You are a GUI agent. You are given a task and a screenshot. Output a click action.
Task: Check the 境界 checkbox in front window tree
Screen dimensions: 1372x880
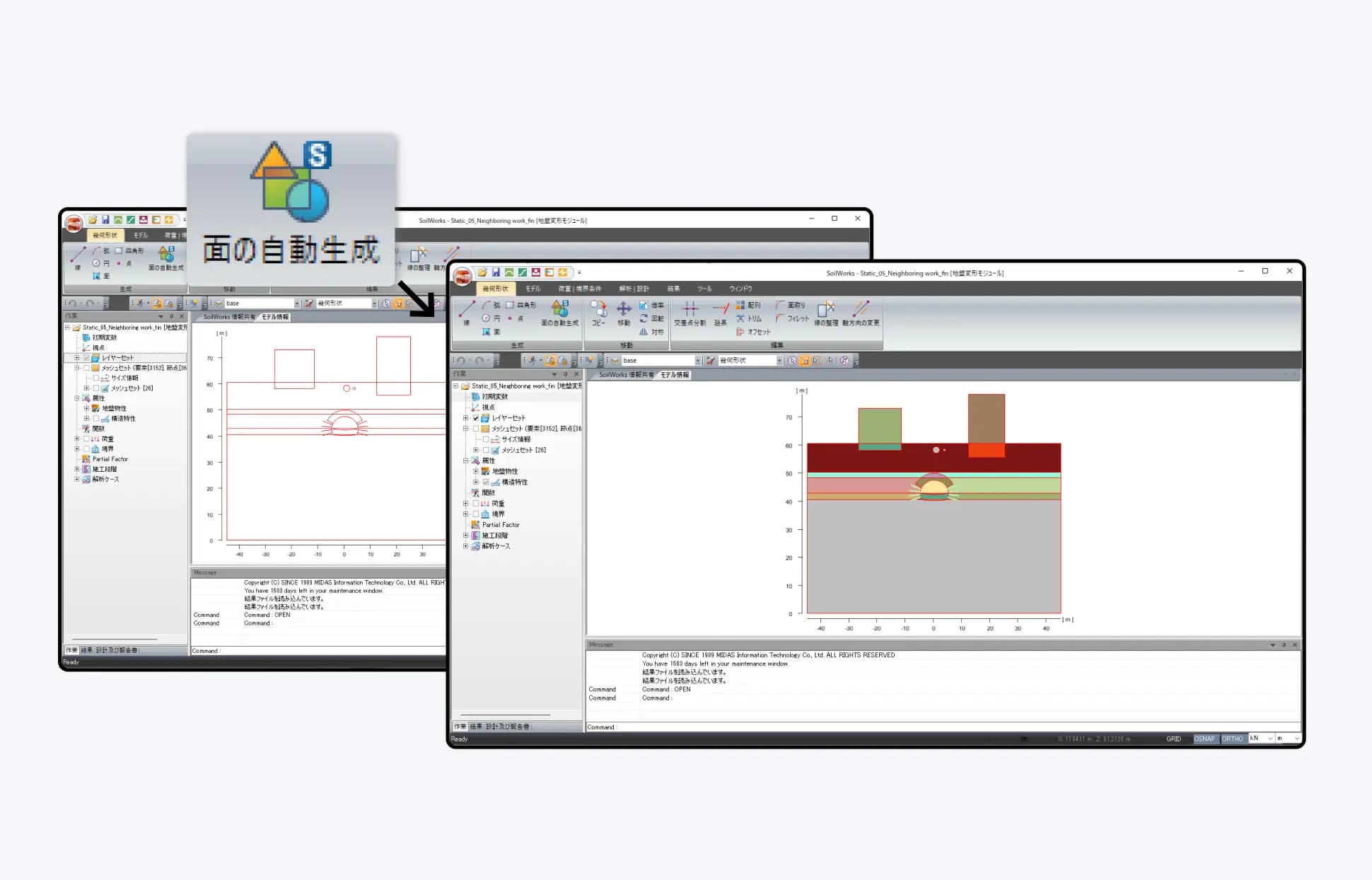[x=476, y=514]
